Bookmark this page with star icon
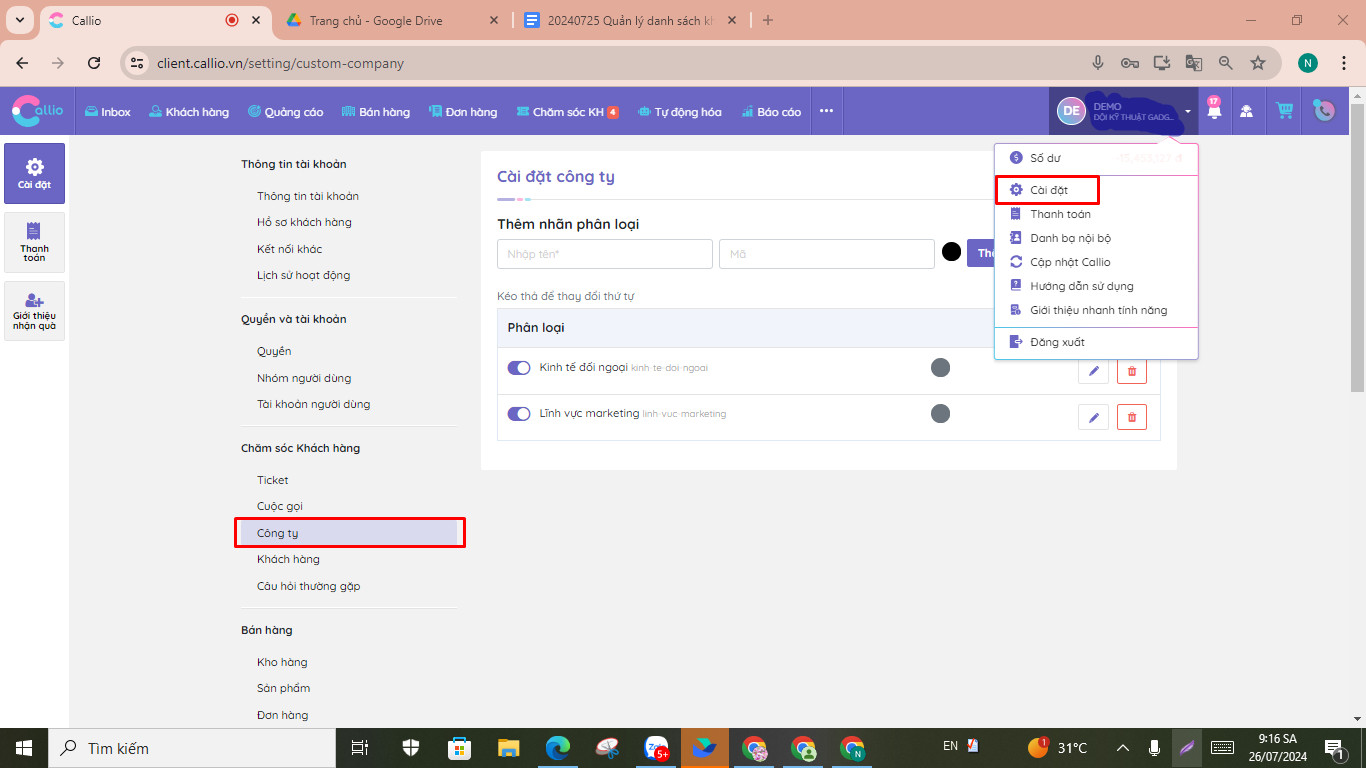This screenshot has height=768, width=1366. (x=1258, y=63)
